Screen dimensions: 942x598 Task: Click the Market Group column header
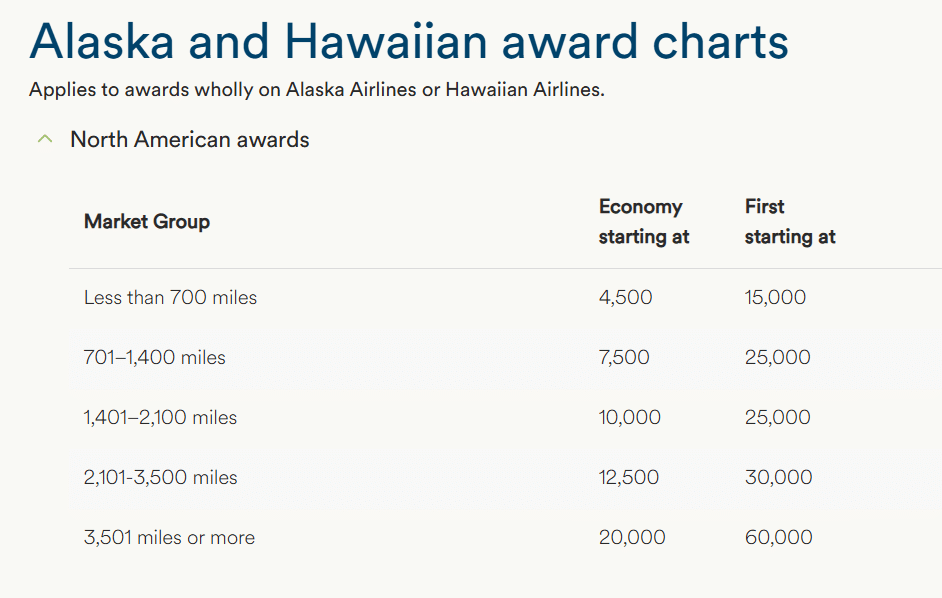click(147, 222)
